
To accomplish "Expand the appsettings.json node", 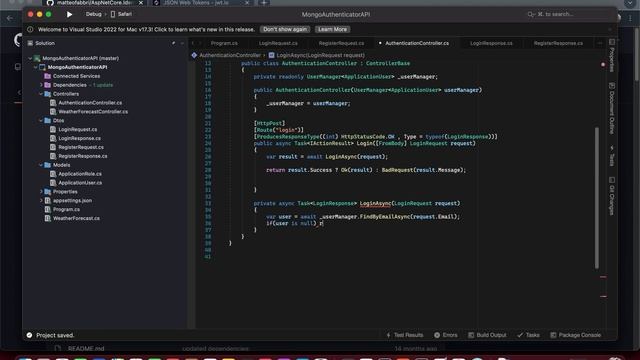I will point(41,200).
